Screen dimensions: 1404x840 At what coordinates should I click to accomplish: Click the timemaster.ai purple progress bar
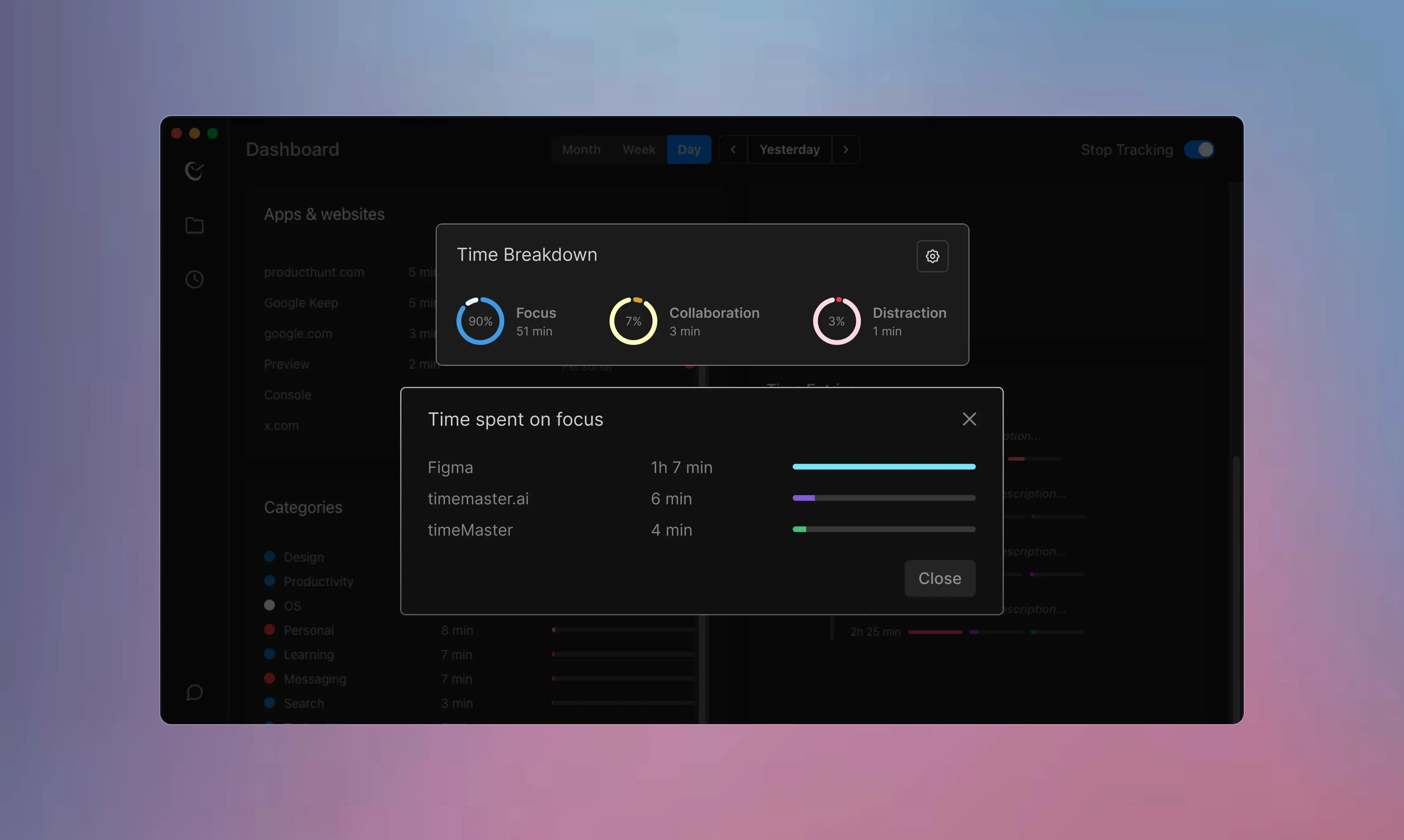point(803,498)
